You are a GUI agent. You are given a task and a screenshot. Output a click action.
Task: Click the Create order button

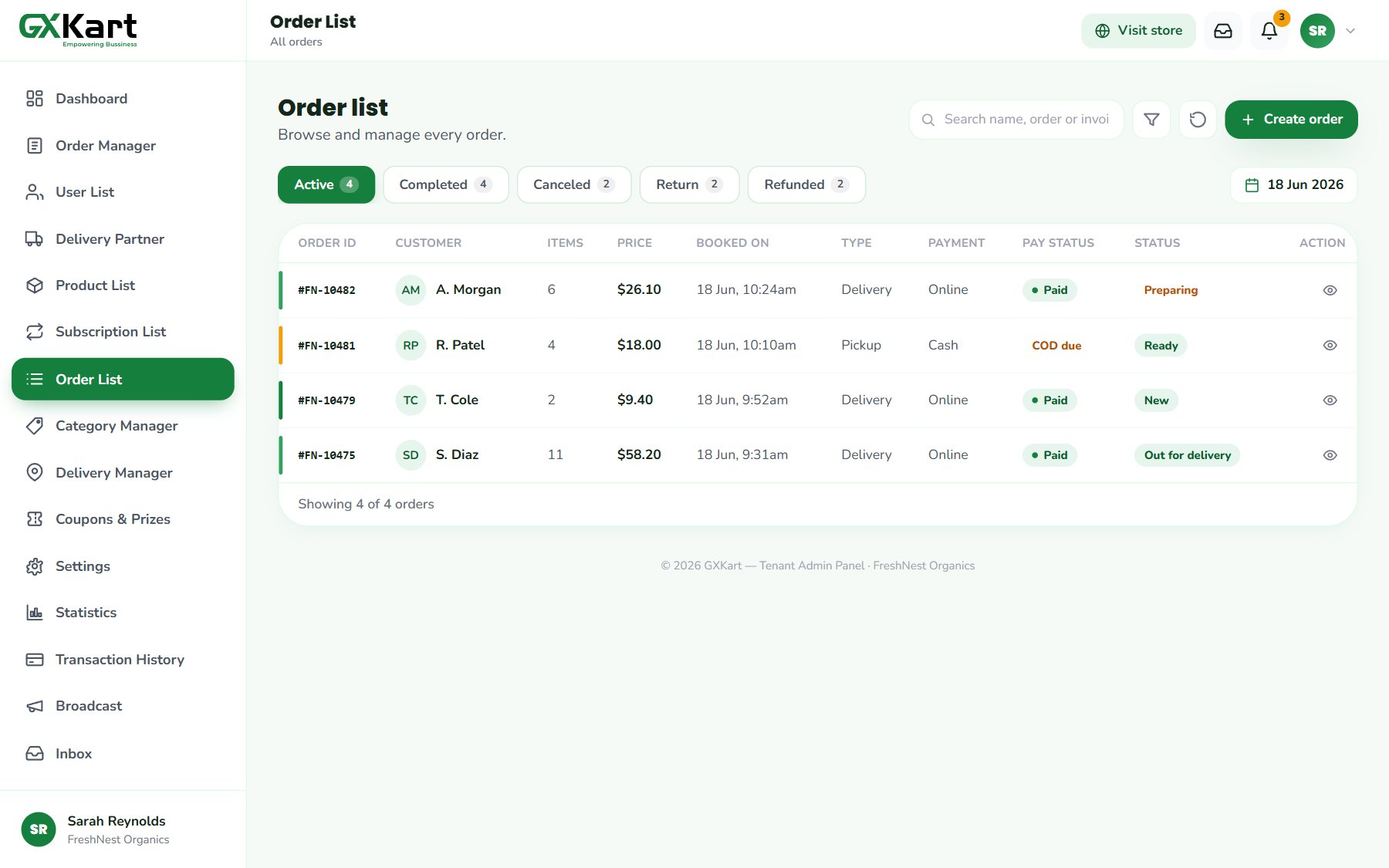[x=1291, y=120]
